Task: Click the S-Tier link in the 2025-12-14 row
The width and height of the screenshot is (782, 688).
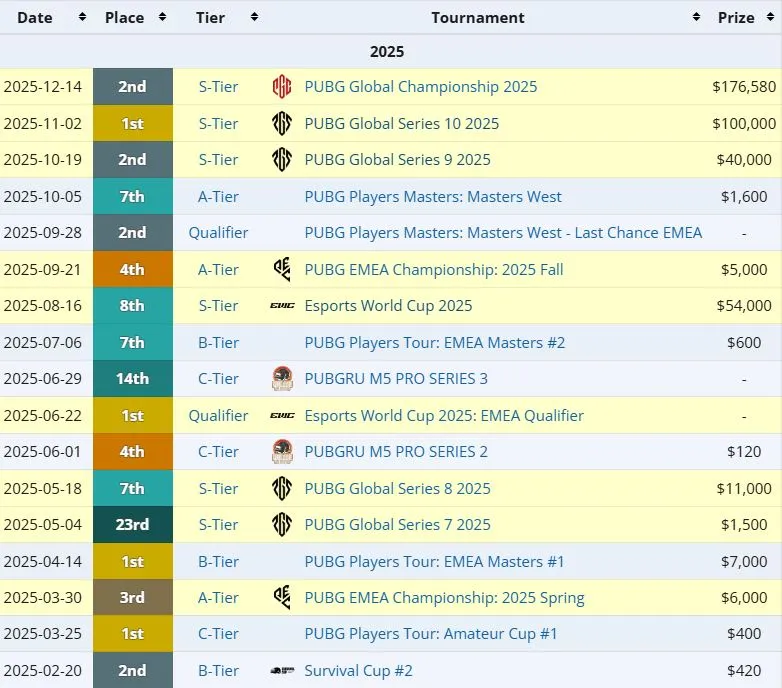Action: (x=218, y=87)
